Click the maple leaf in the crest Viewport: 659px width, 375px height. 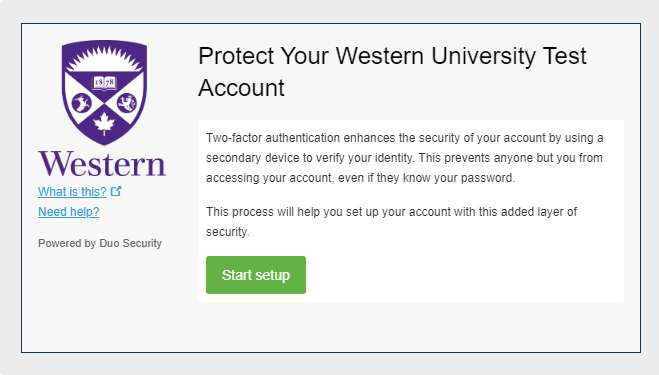click(x=104, y=124)
